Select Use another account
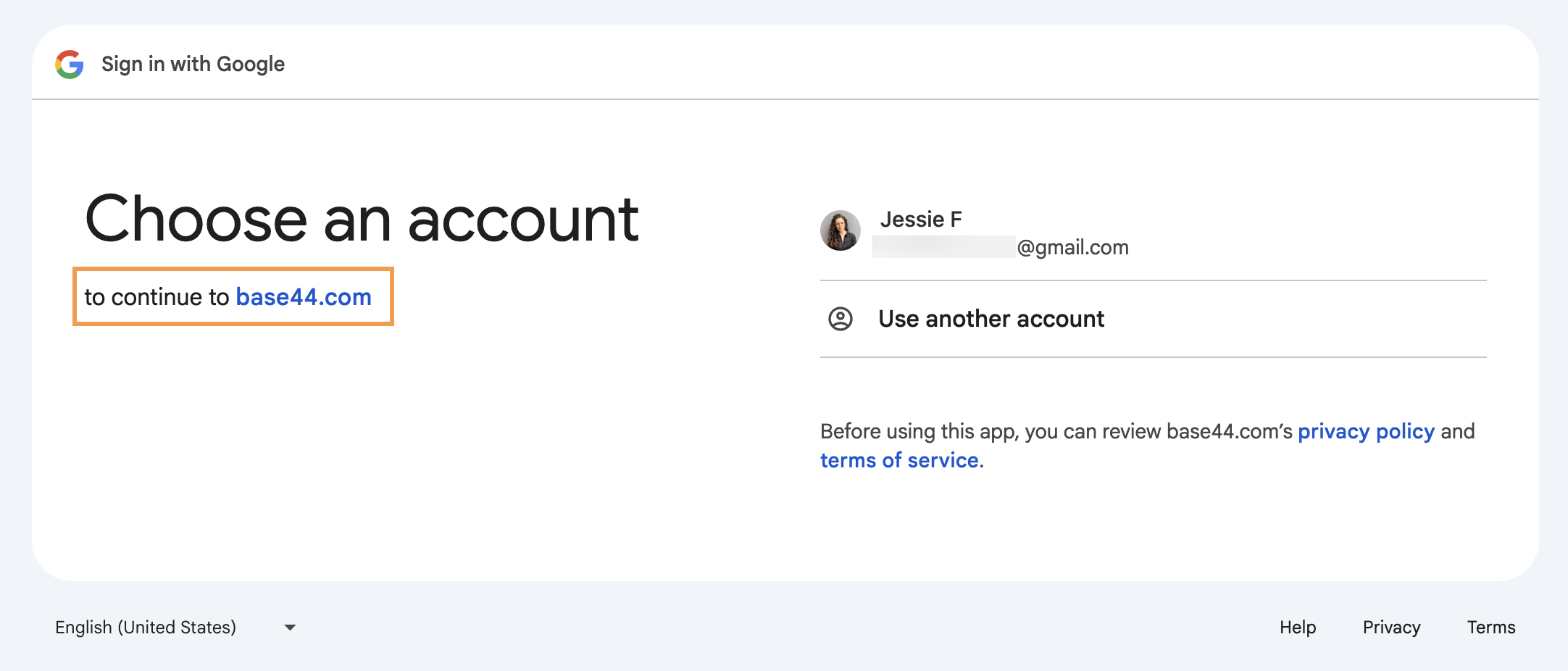Screen dimensions: 1568x671 pos(1153,319)
